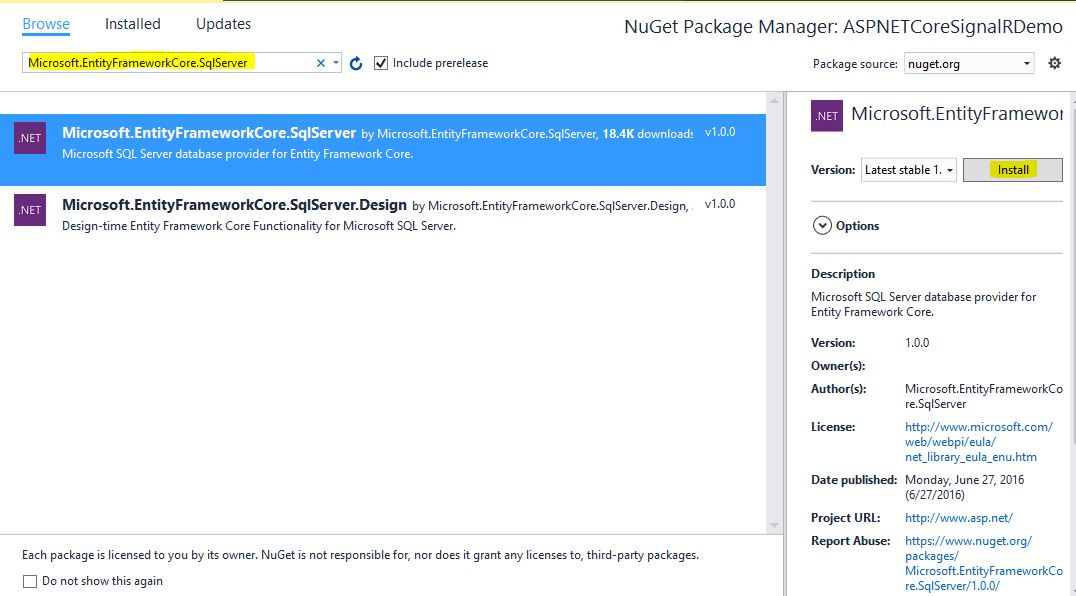Click the v1.0.0 label of the selected SqlServer package
The height and width of the screenshot is (596, 1076).
click(720, 132)
